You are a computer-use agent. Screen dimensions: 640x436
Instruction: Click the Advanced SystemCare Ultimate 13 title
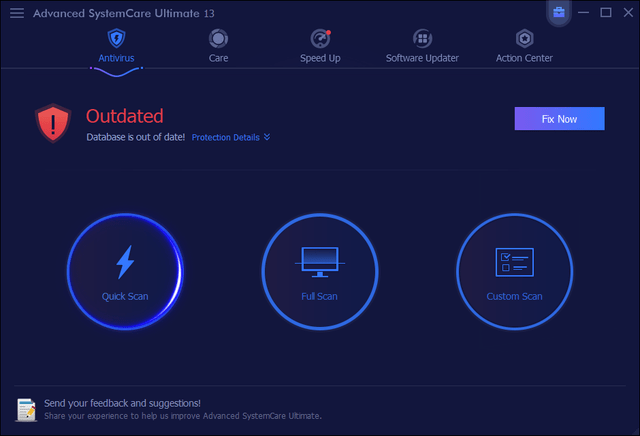coord(124,13)
